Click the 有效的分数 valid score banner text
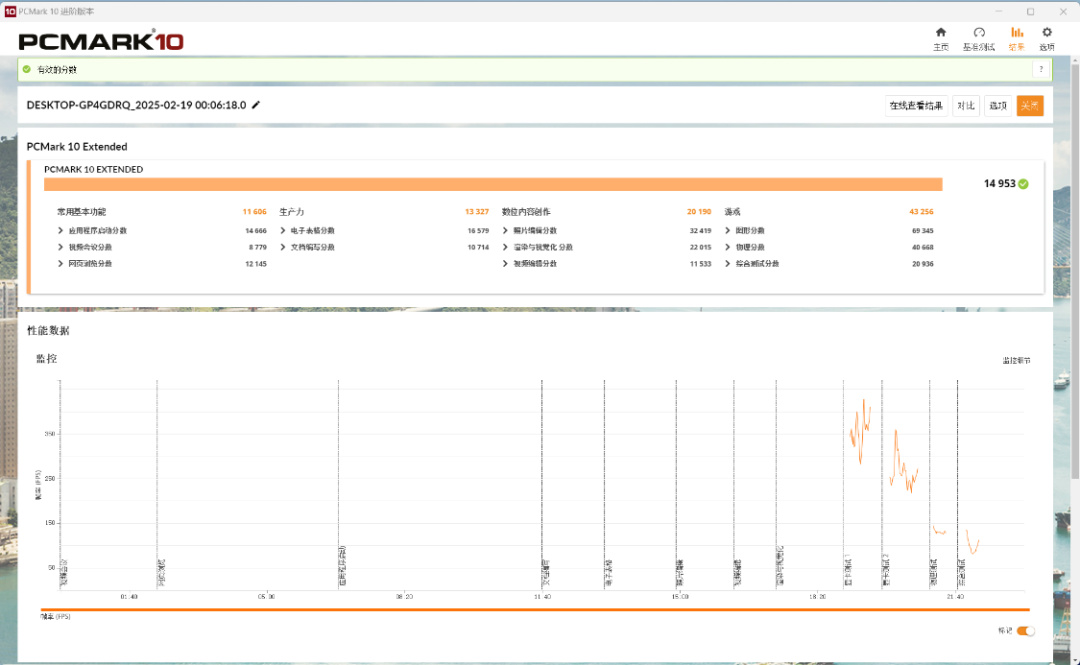The height and width of the screenshot is (665, 1080). point(56,70)
